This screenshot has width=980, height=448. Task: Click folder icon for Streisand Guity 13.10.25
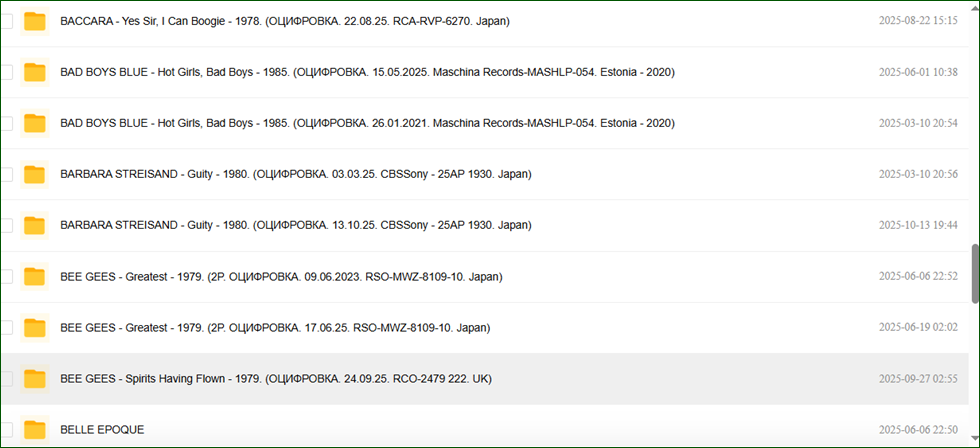point(34,226)
